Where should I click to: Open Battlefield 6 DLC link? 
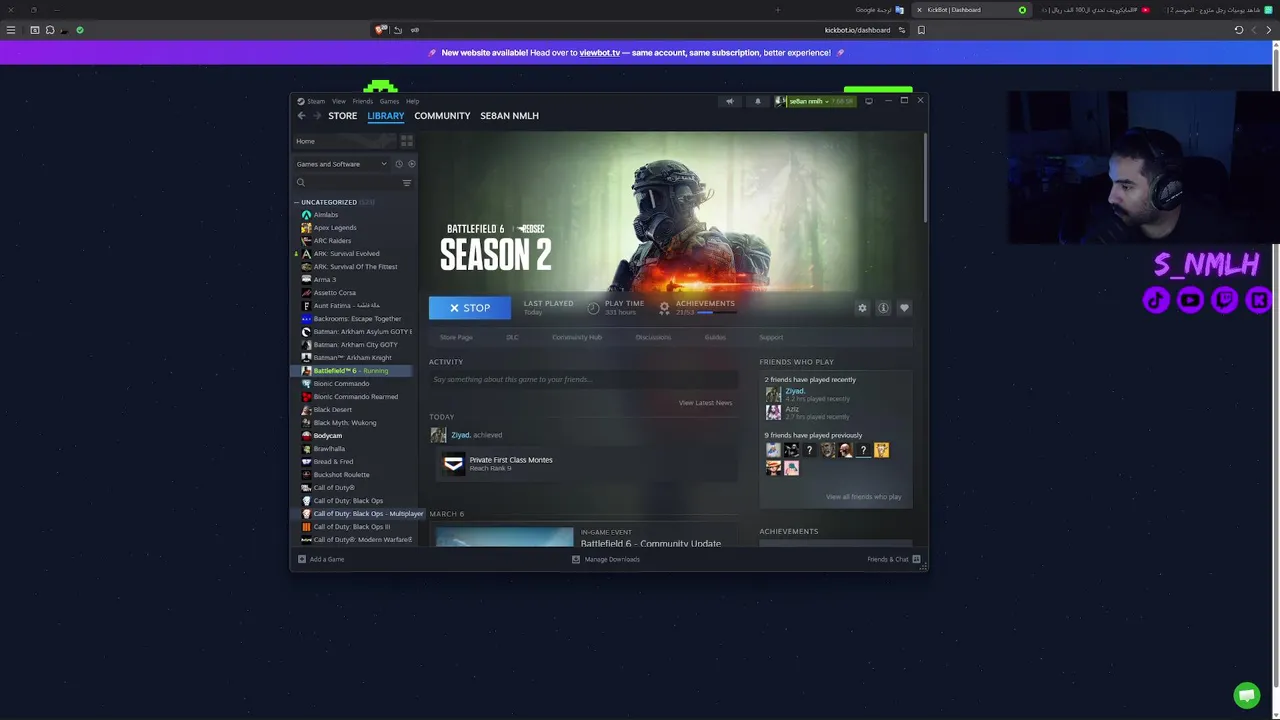pos(512,337)
